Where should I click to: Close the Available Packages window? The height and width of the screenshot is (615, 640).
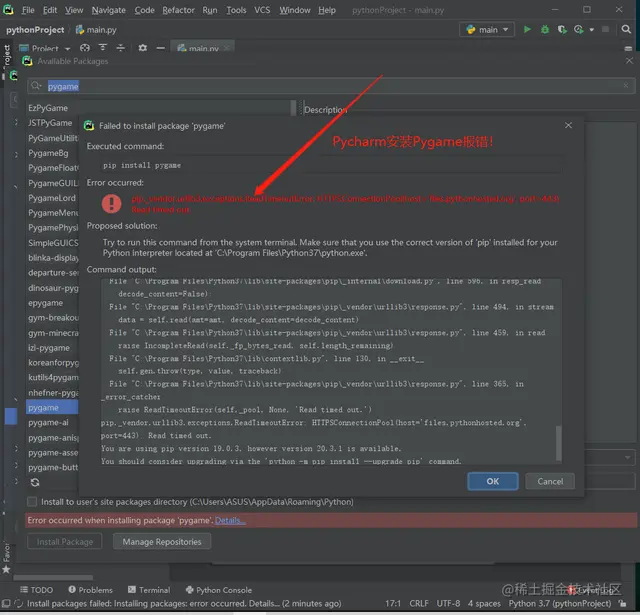(x=629, y=61)
